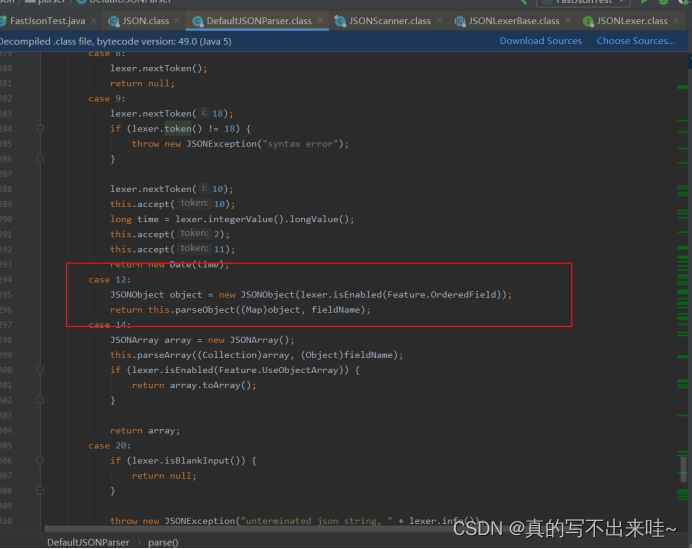Click the Choose Sources... link
The width and height of the screenshot is (692, 549).
coord(636,41)
